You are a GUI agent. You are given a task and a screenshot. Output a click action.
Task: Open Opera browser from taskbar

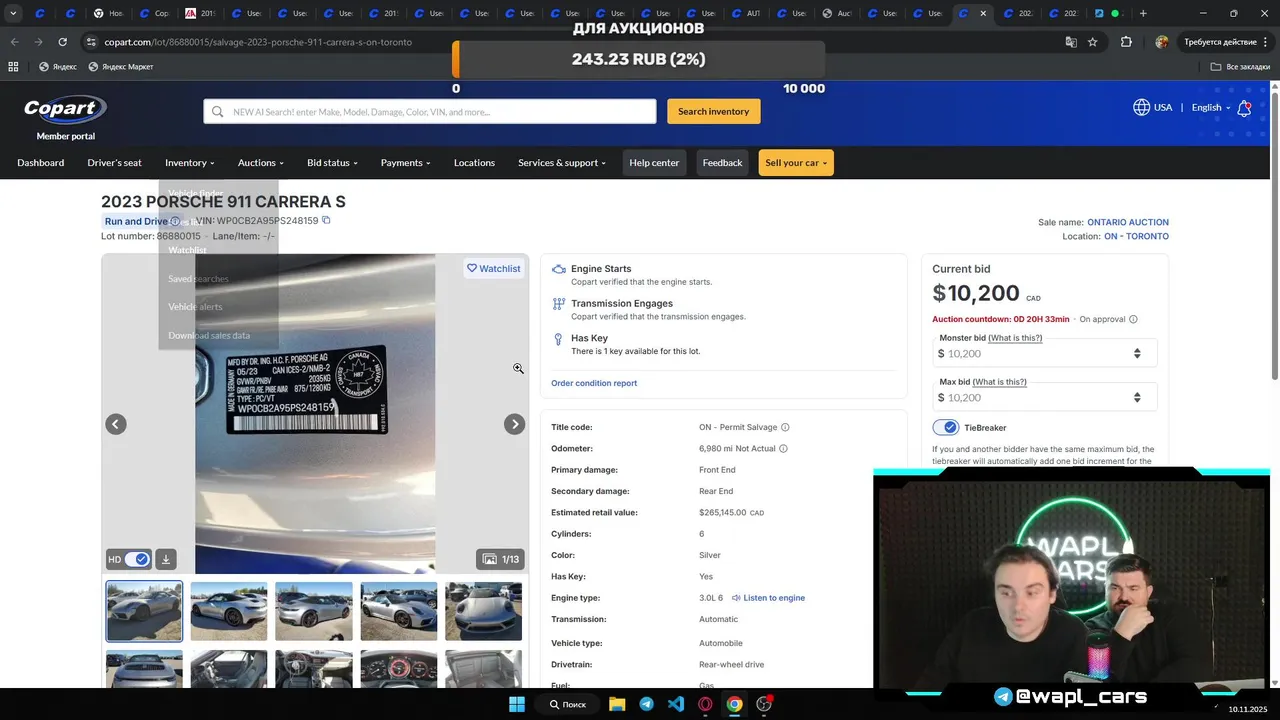point(705,704)
